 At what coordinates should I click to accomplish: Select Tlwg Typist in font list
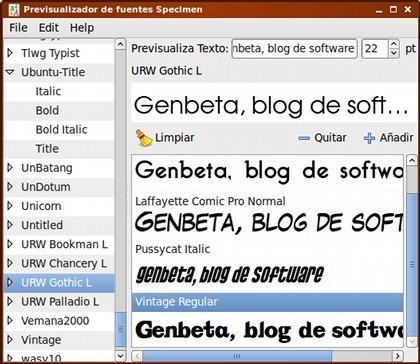point(50,53)
